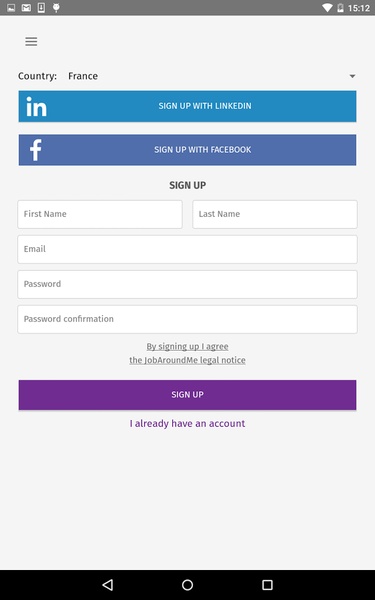Select the Email input field

pos(188,249)
